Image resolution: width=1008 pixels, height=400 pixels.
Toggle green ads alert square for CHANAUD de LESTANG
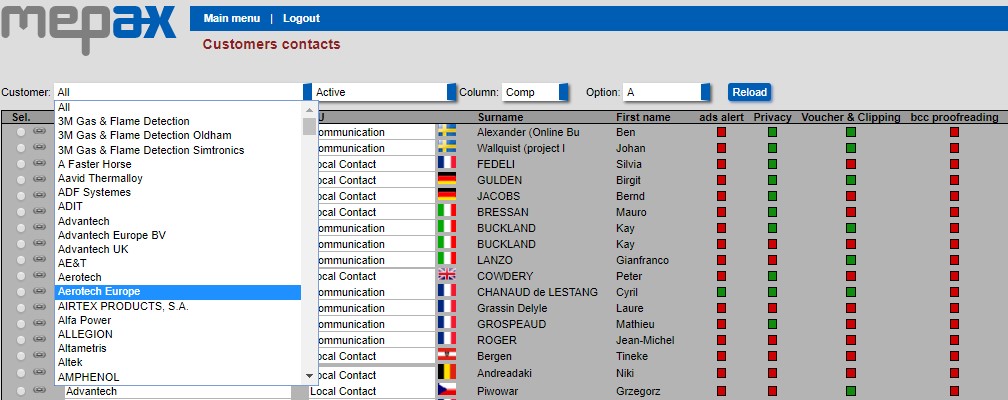coord(721,292)
